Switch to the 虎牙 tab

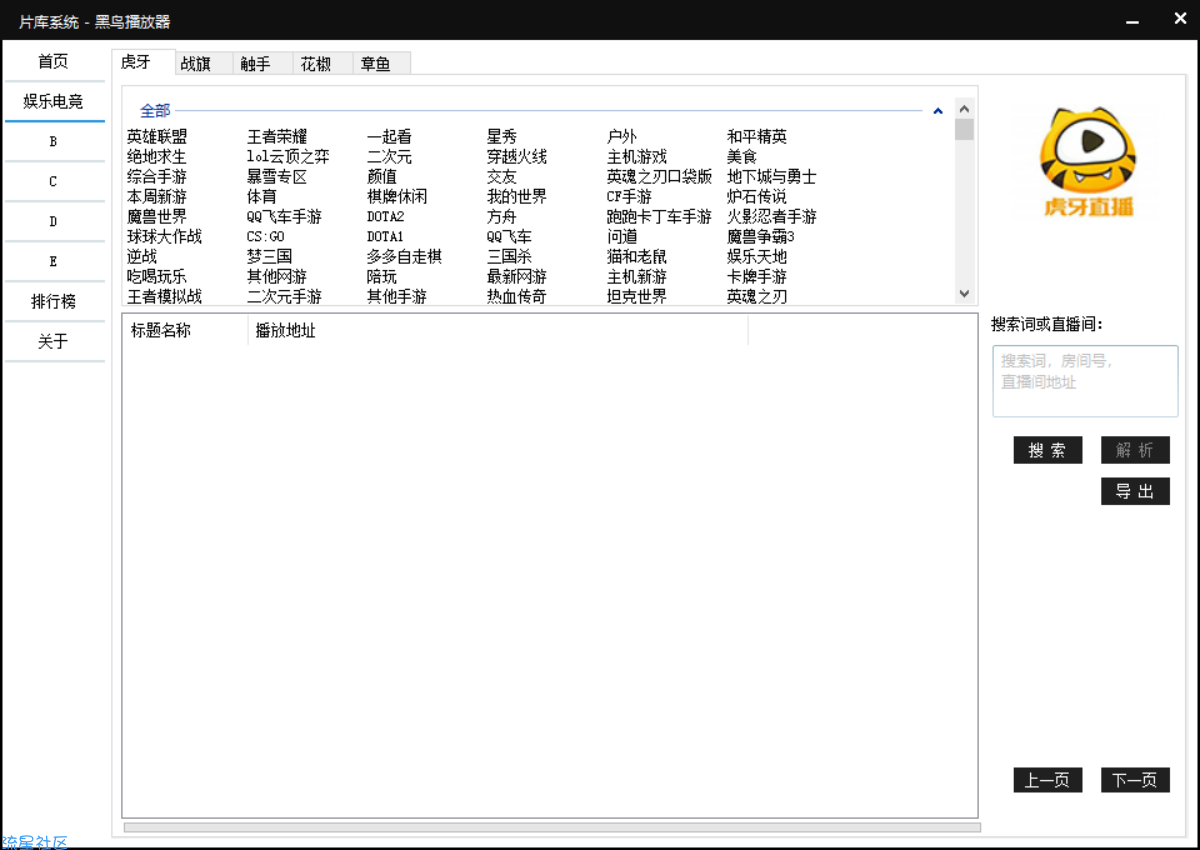click(x=144, y=62)
